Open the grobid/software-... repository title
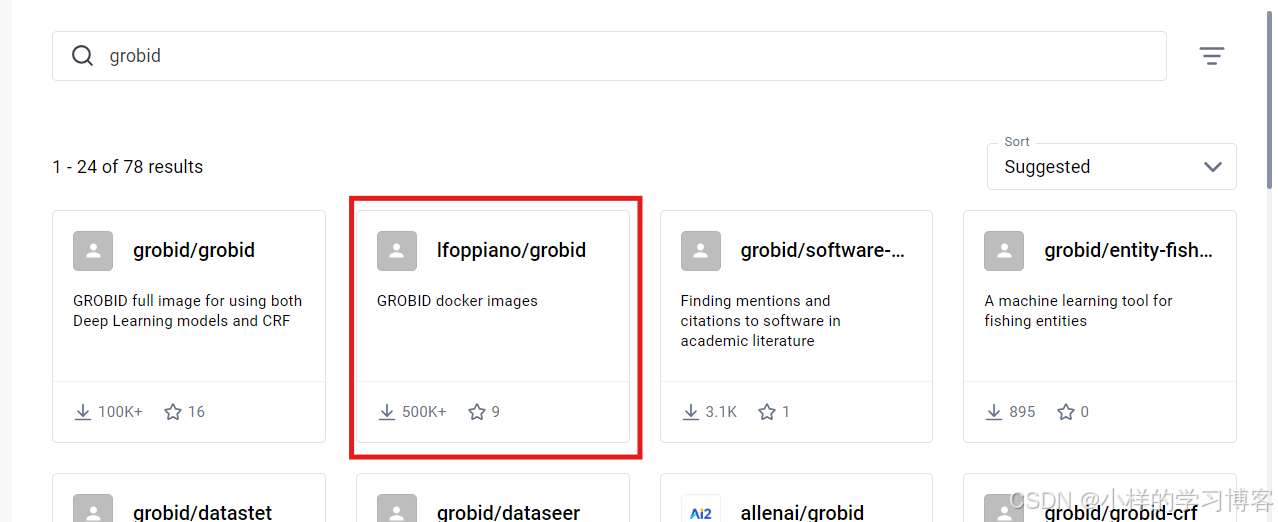The image size is (1278, 522). coord(823,251)
